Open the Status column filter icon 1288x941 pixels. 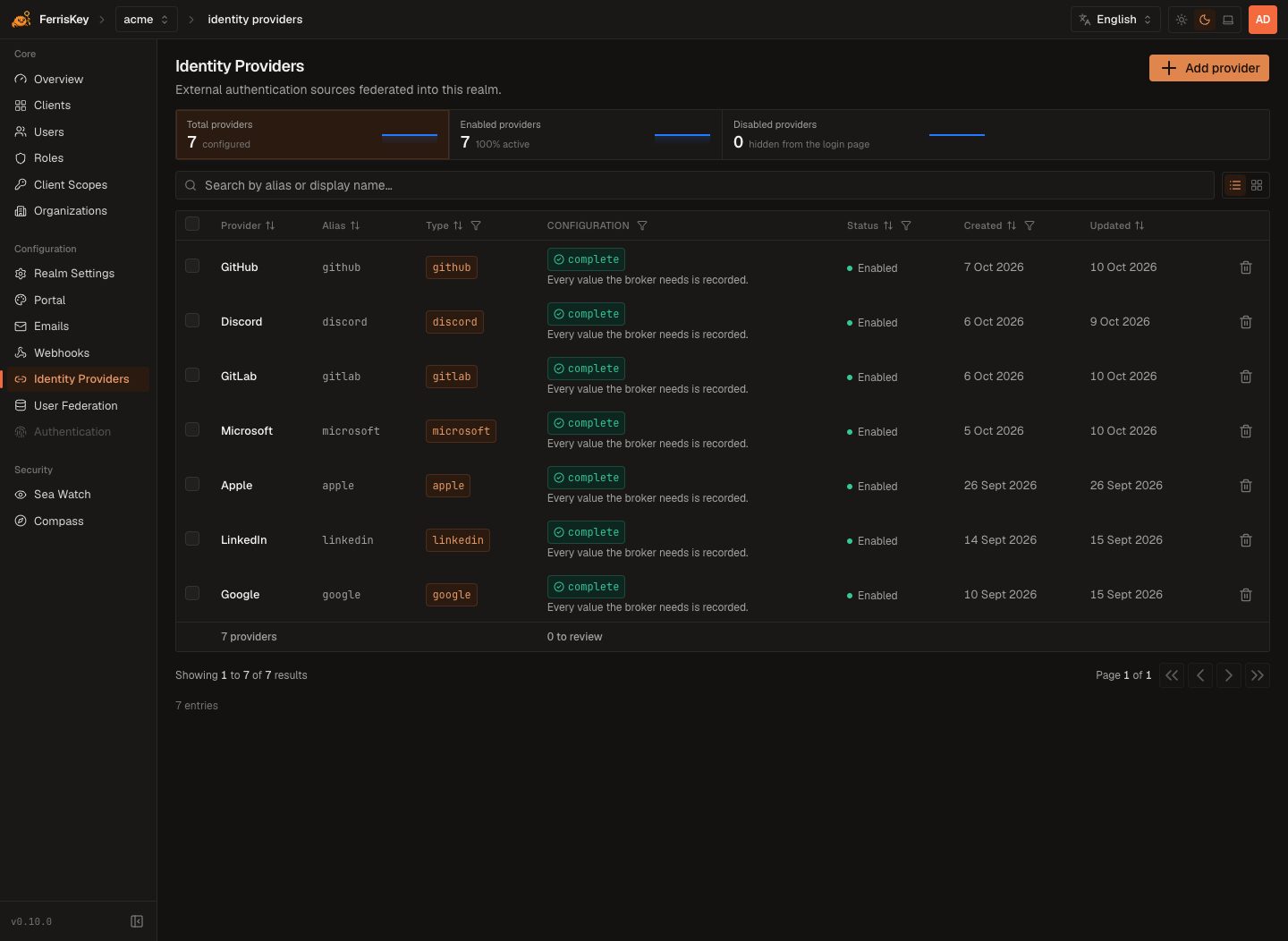tap(906, 225)
